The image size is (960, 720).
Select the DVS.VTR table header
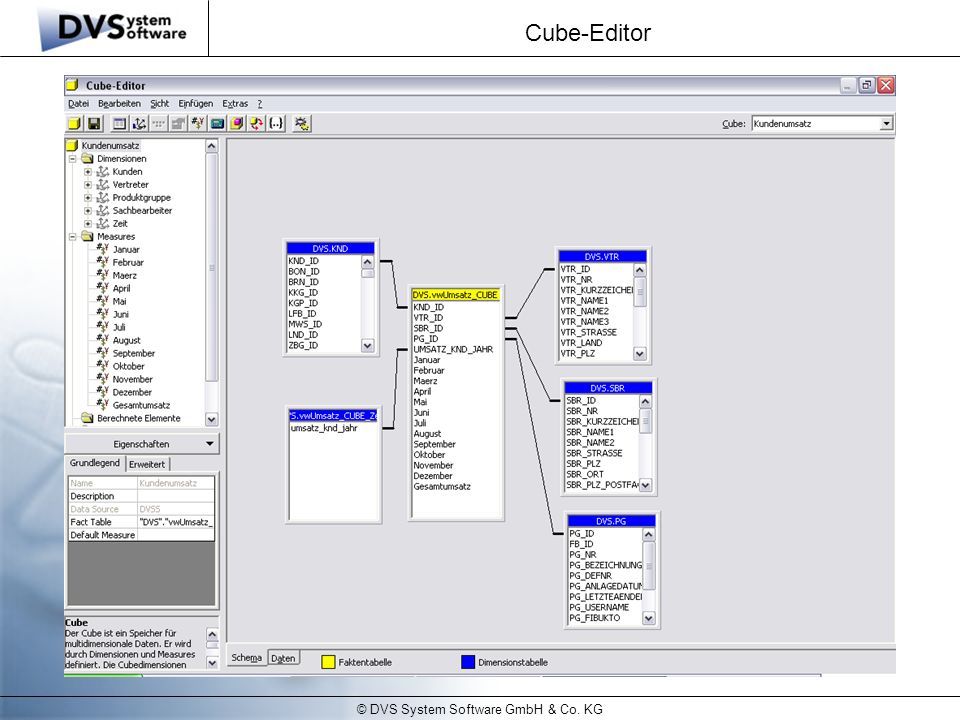[x=602, y=256]
